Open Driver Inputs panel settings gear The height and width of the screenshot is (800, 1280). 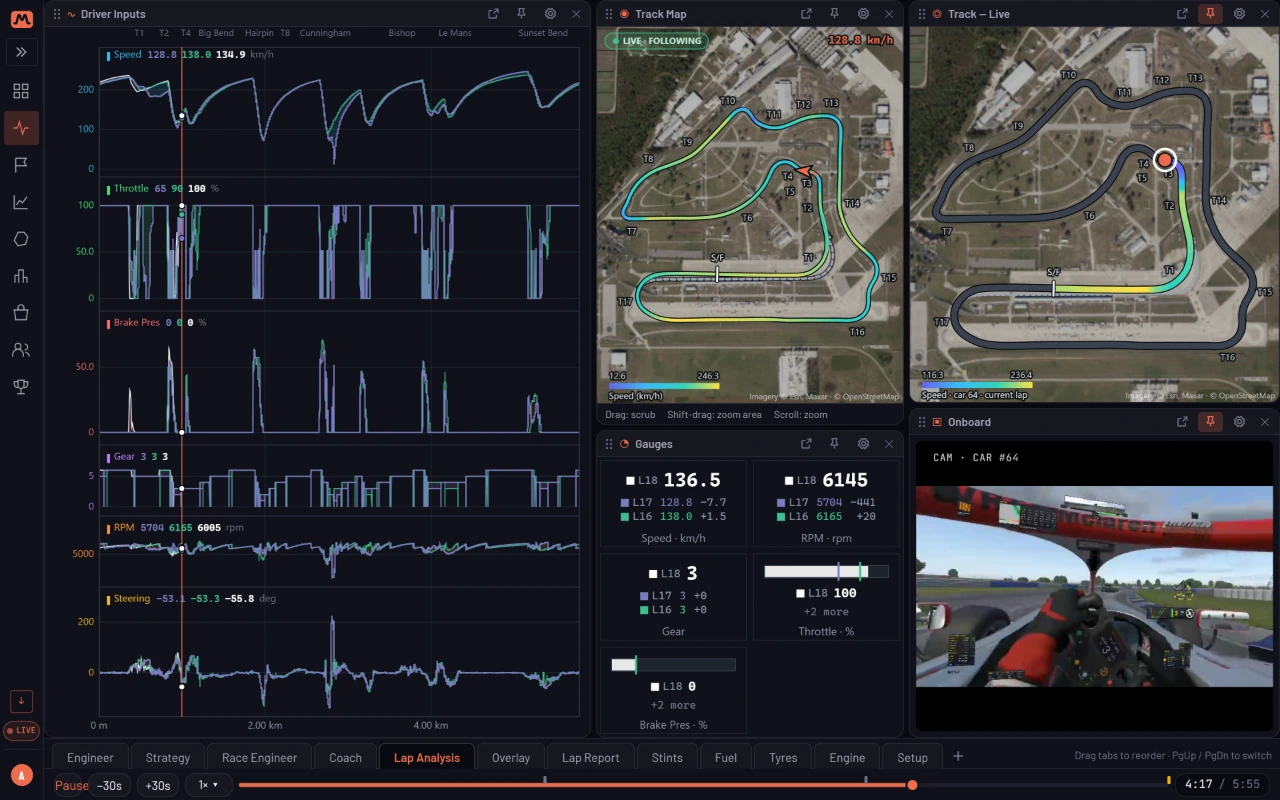(550, 14)
